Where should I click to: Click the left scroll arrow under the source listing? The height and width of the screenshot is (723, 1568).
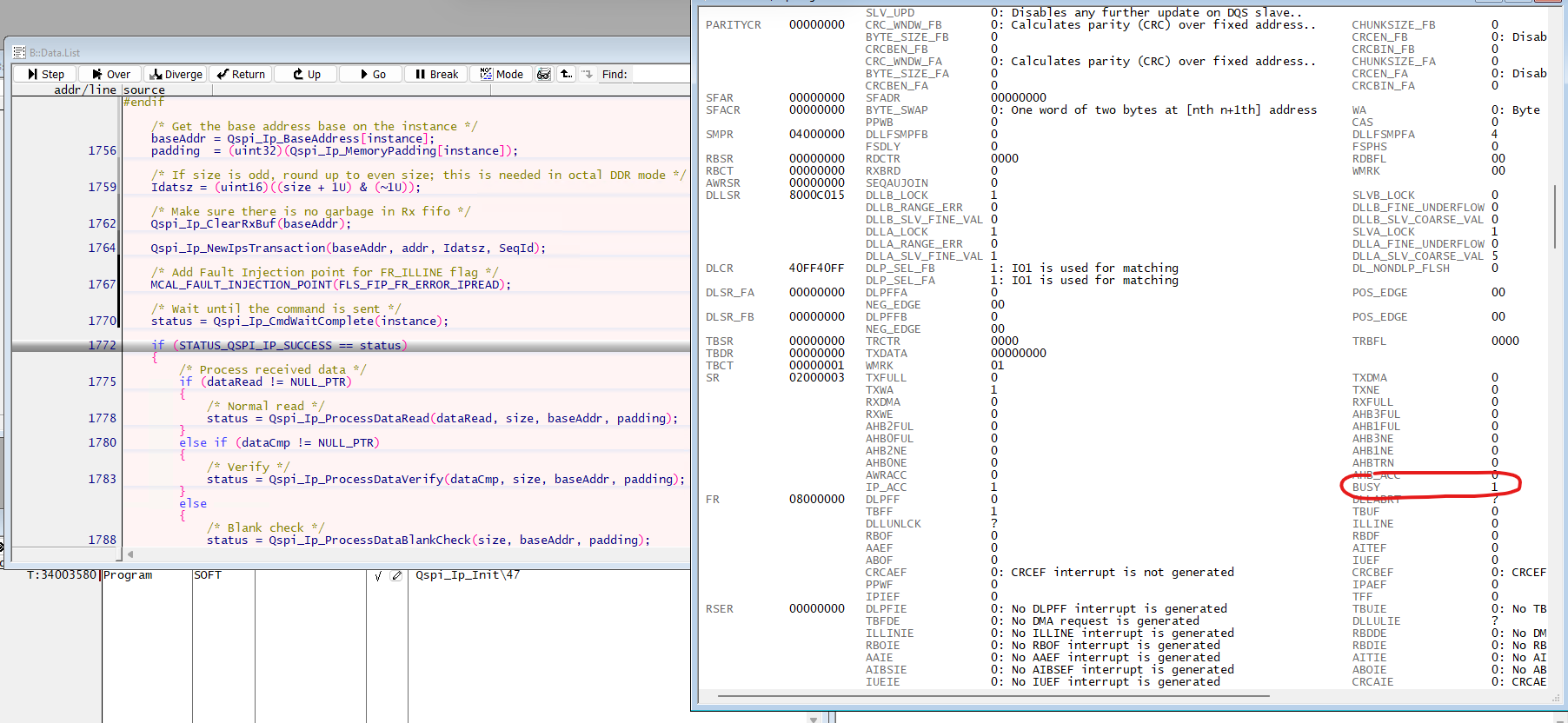tap(130, 554)
